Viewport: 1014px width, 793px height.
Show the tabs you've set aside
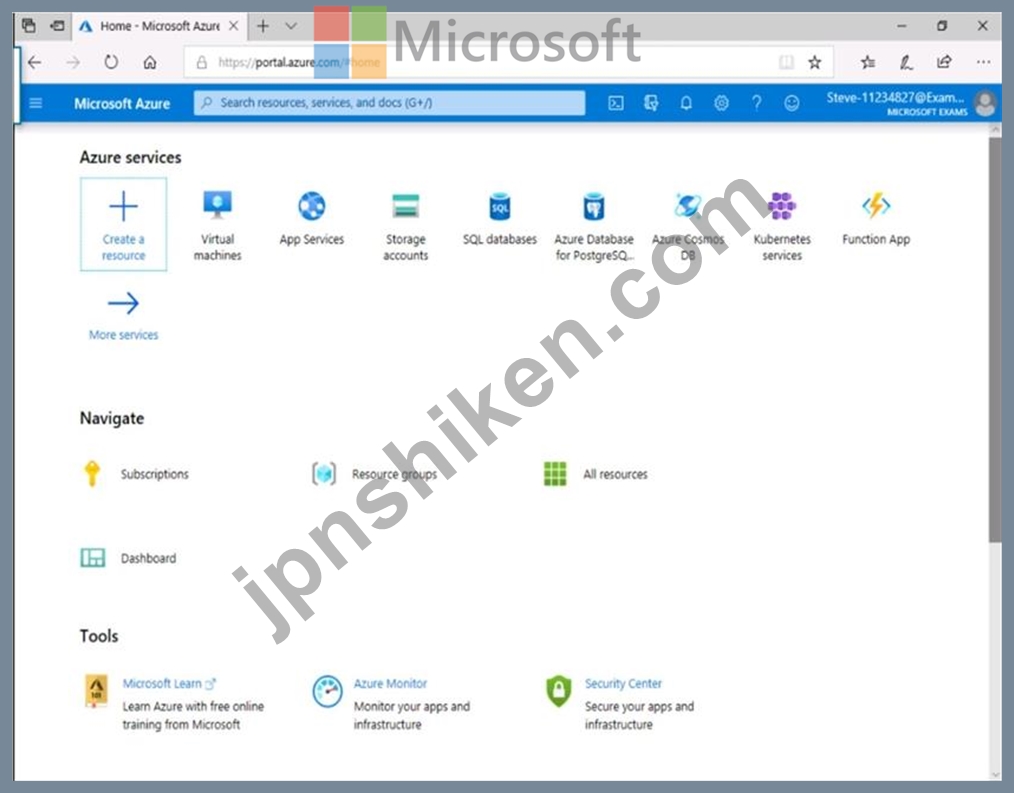pos(28,26)
